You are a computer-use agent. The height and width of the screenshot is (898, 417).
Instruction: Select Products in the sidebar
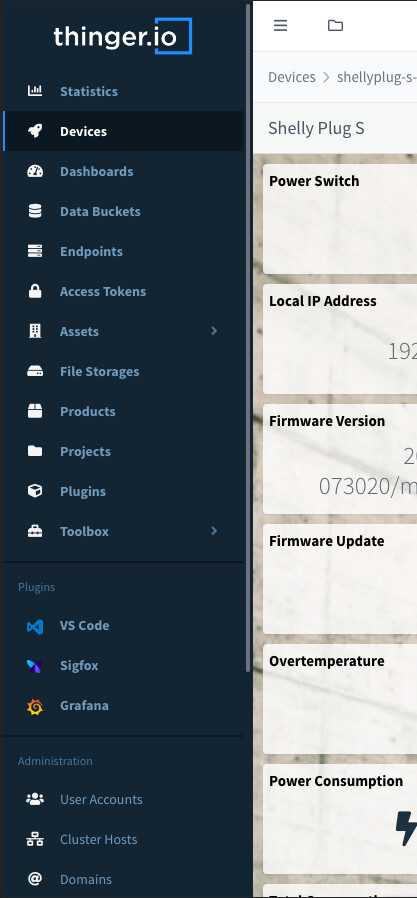123,411
